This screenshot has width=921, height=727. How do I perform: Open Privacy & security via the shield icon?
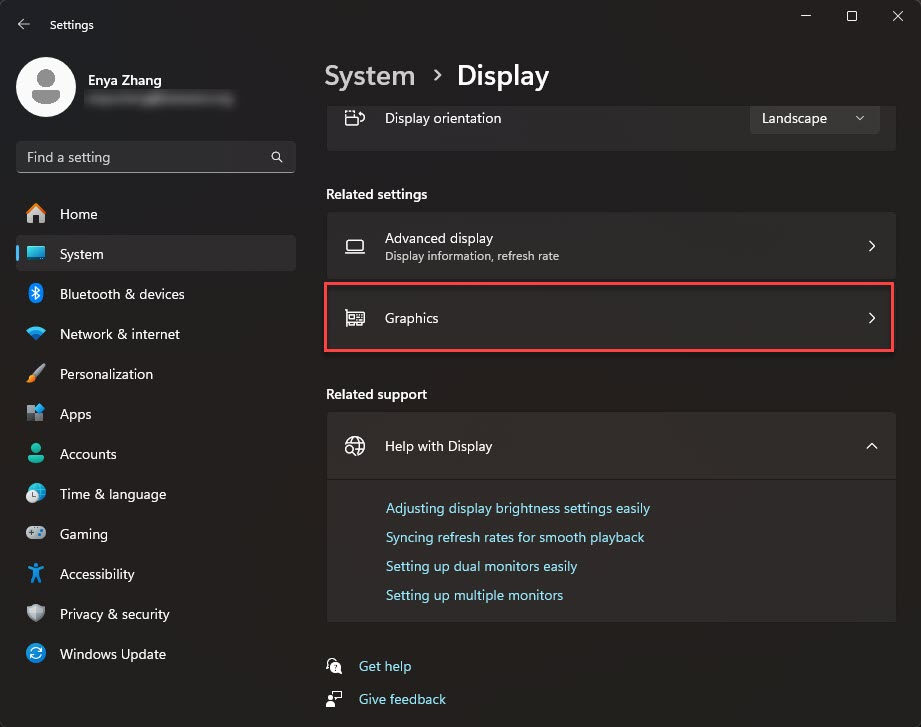coord(34,614)
